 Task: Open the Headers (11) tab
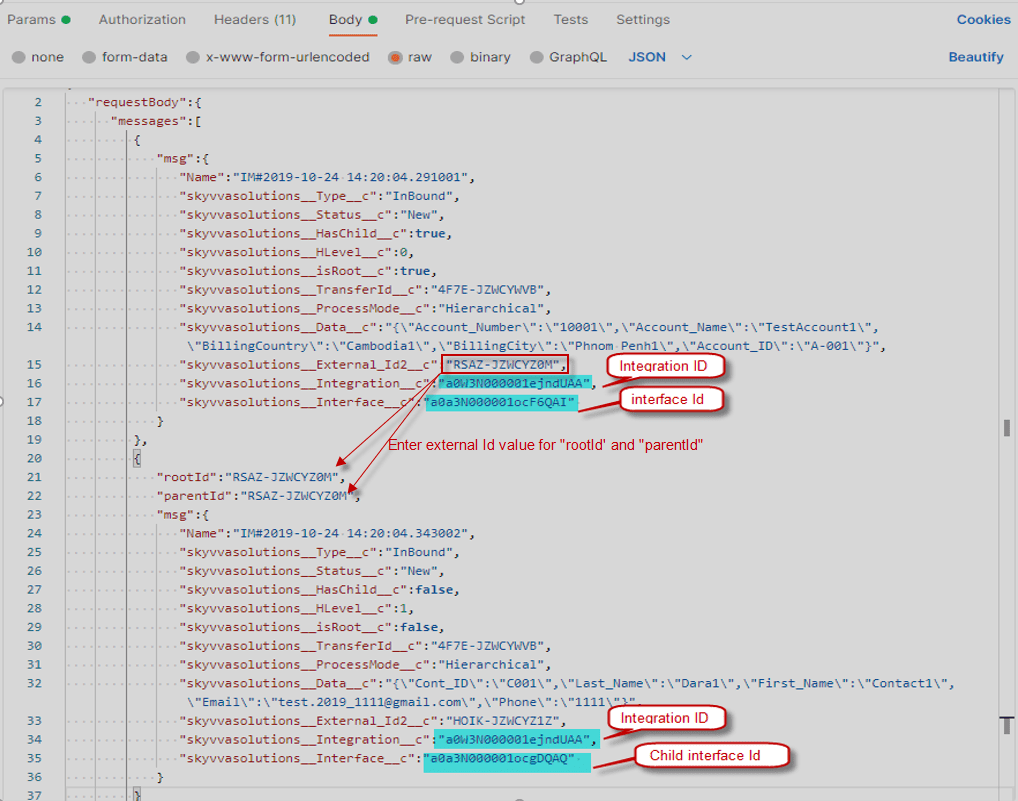tap(255, 19)
